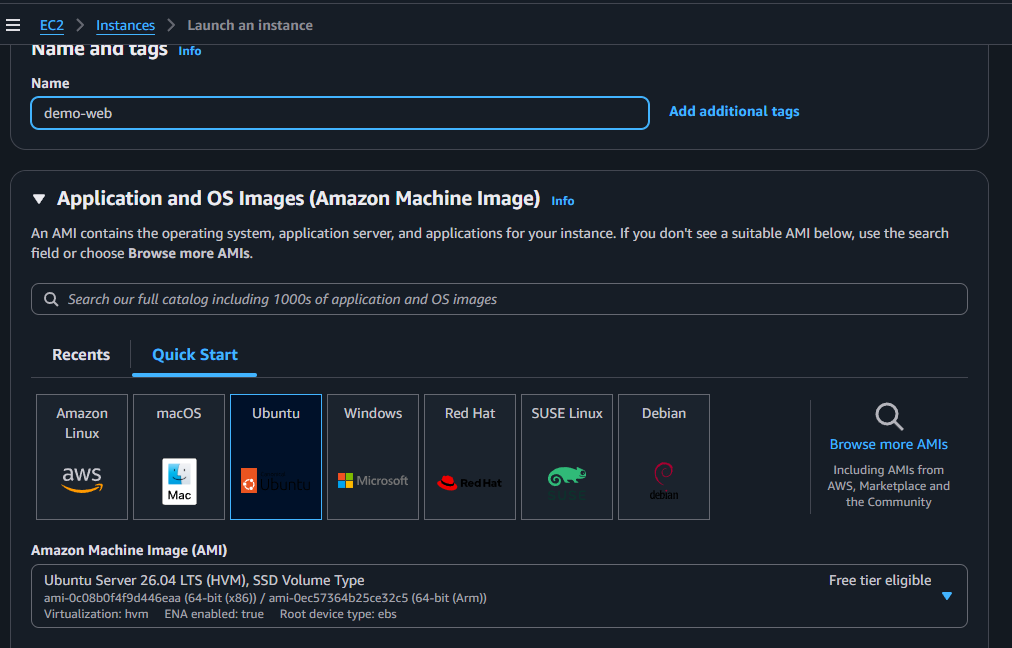1012x648 pixels.
Task: Click Info link beside Name and tags
Action: (x=190, y=51)
